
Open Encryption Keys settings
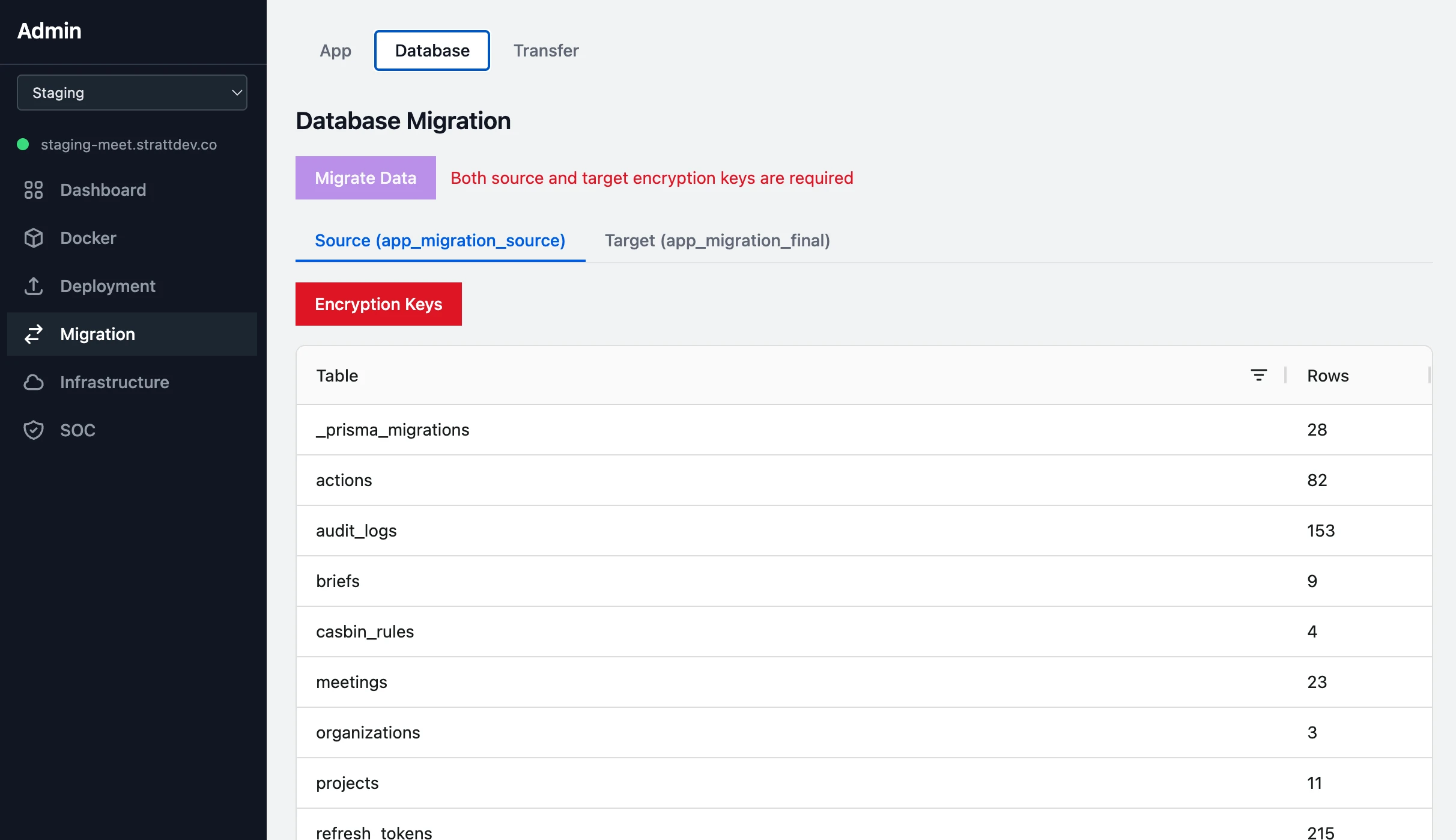coord(378,303)
